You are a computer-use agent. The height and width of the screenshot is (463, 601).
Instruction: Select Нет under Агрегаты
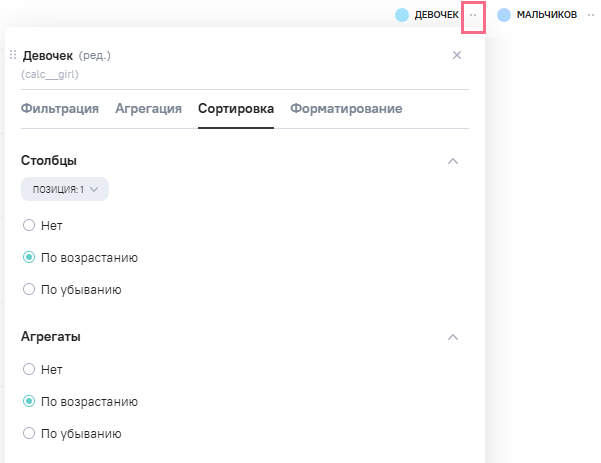point(29,369)
